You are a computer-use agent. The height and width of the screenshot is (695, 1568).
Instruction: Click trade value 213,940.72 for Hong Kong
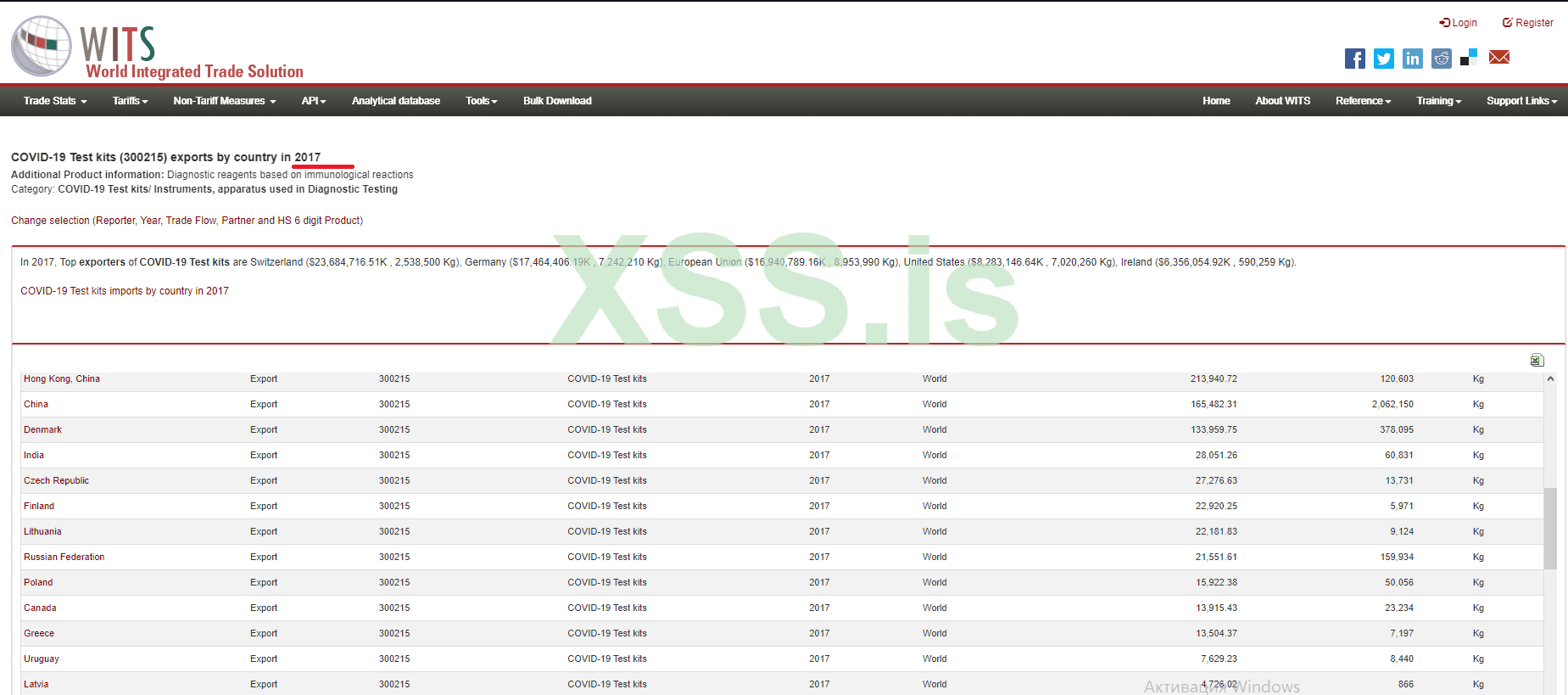1214,379
